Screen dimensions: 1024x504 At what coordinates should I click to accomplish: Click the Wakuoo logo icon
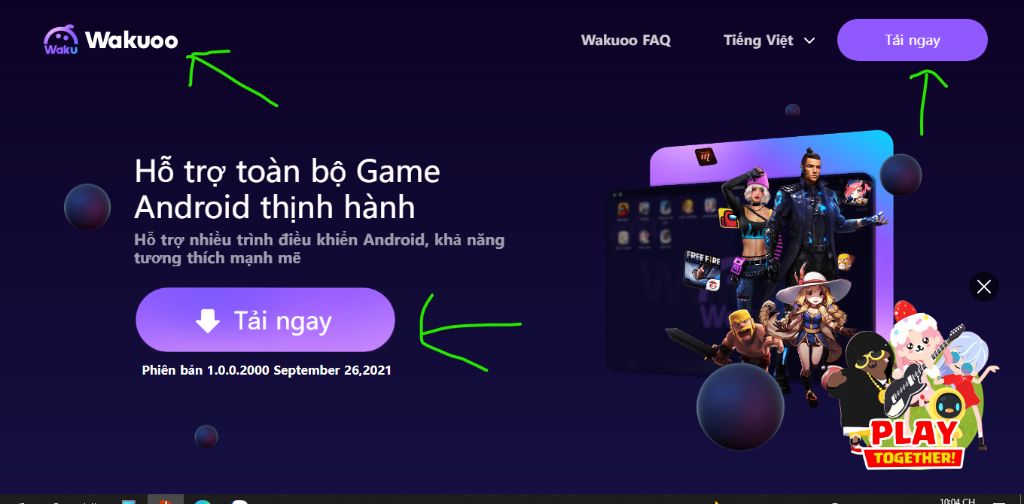click(x=61, y=40)
